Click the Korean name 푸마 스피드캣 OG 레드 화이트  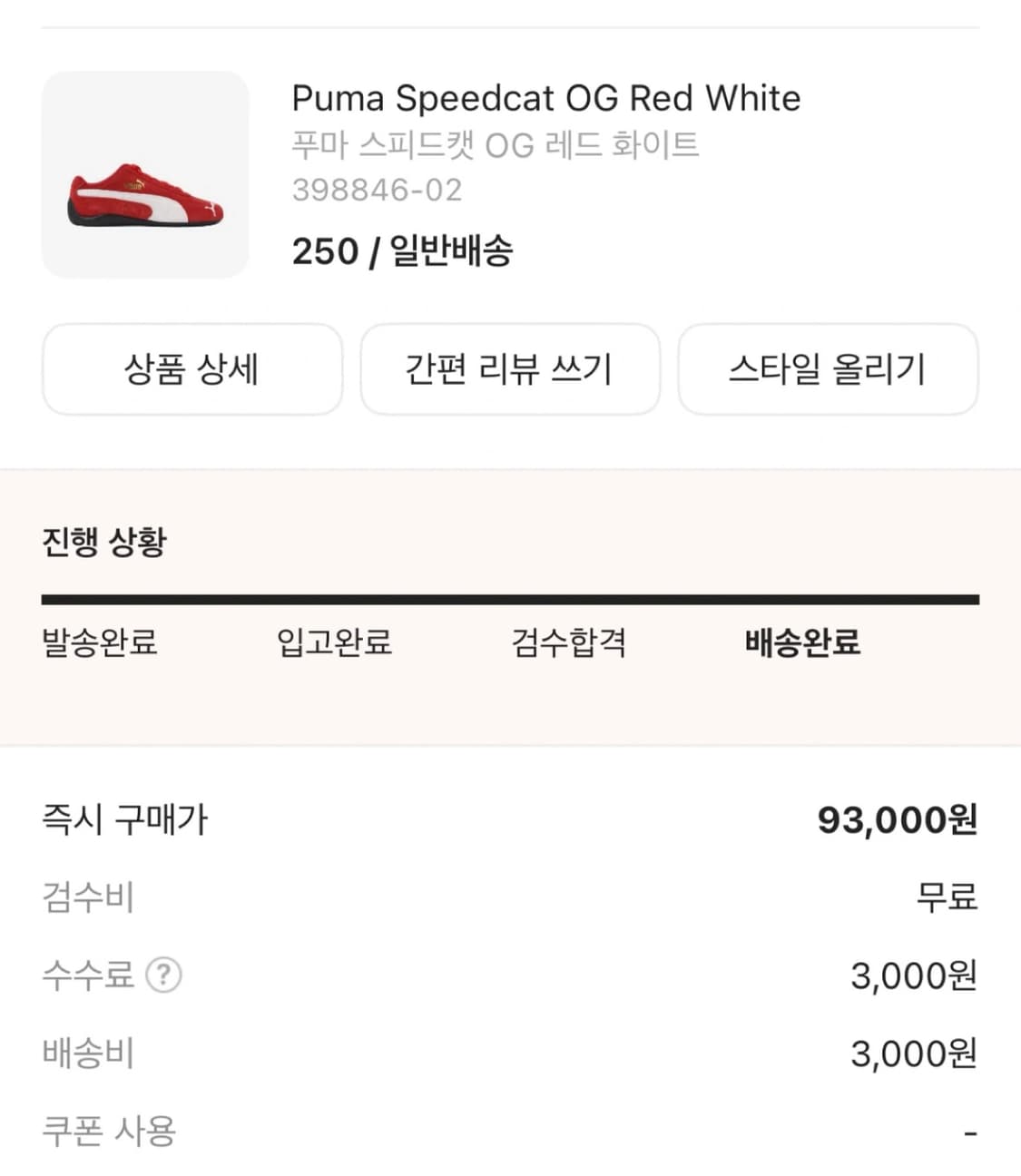[496, 145]
